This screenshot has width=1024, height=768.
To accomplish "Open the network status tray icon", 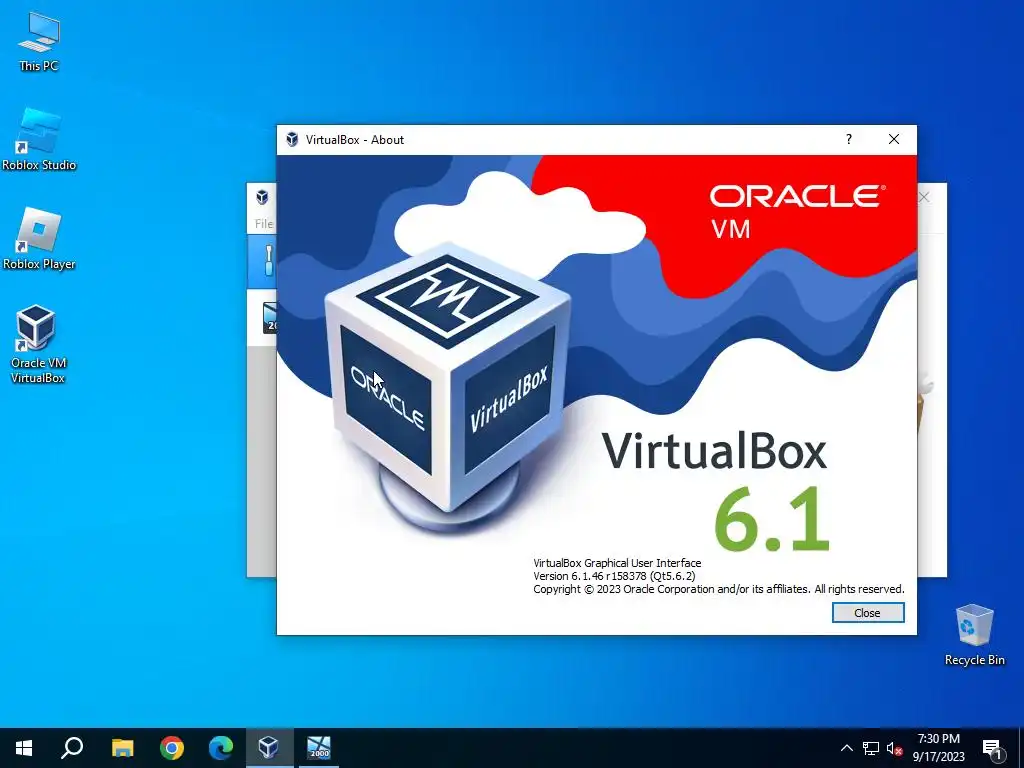I will click(871, 748).
